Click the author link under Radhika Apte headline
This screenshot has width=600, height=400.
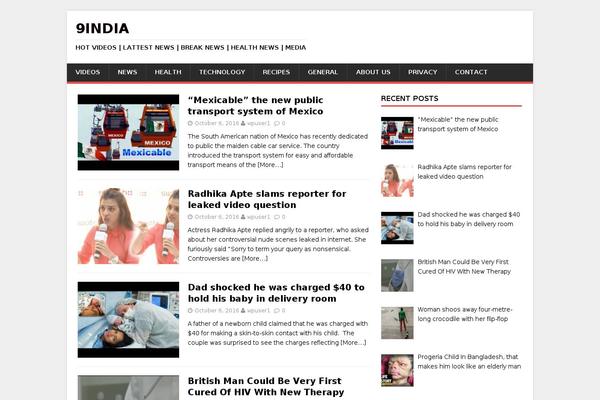click(x=258, y=217)
